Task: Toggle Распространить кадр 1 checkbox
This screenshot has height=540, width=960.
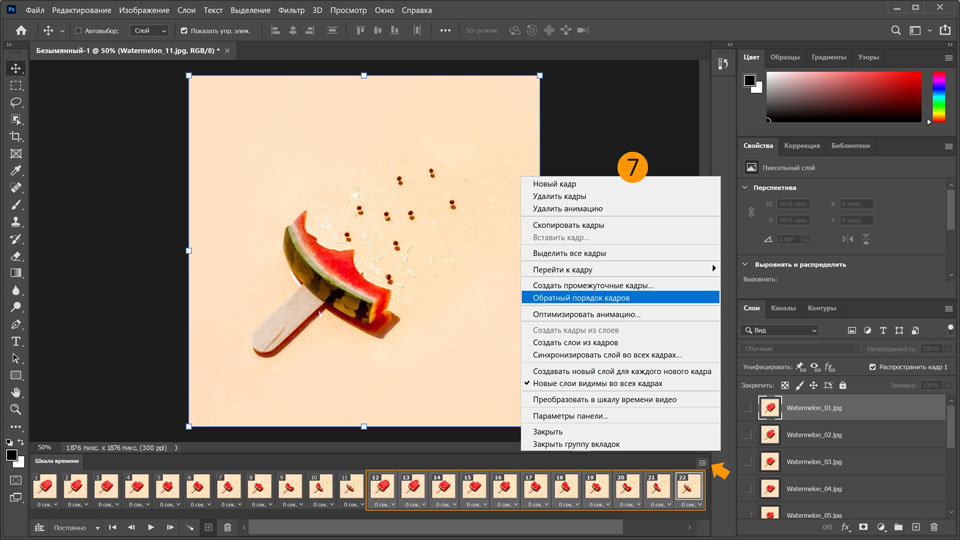Action: click(x=872, y=367)
